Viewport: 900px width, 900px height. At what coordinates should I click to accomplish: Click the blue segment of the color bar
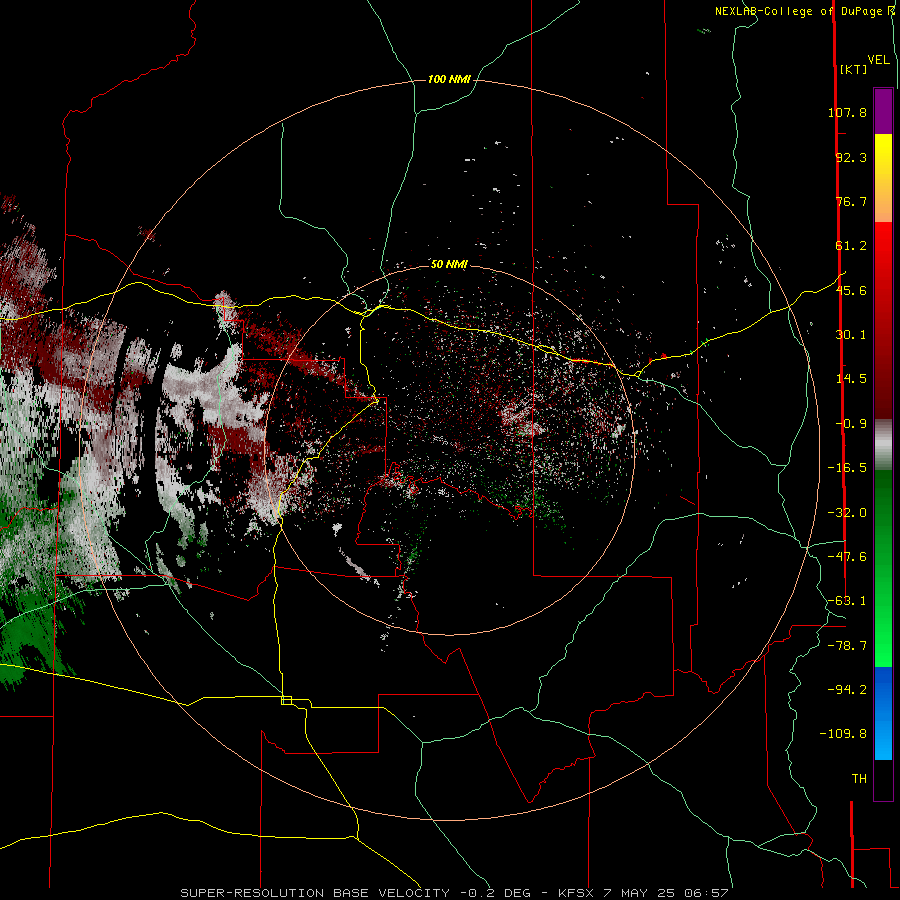pyautogui.click(x=883, y=713)
